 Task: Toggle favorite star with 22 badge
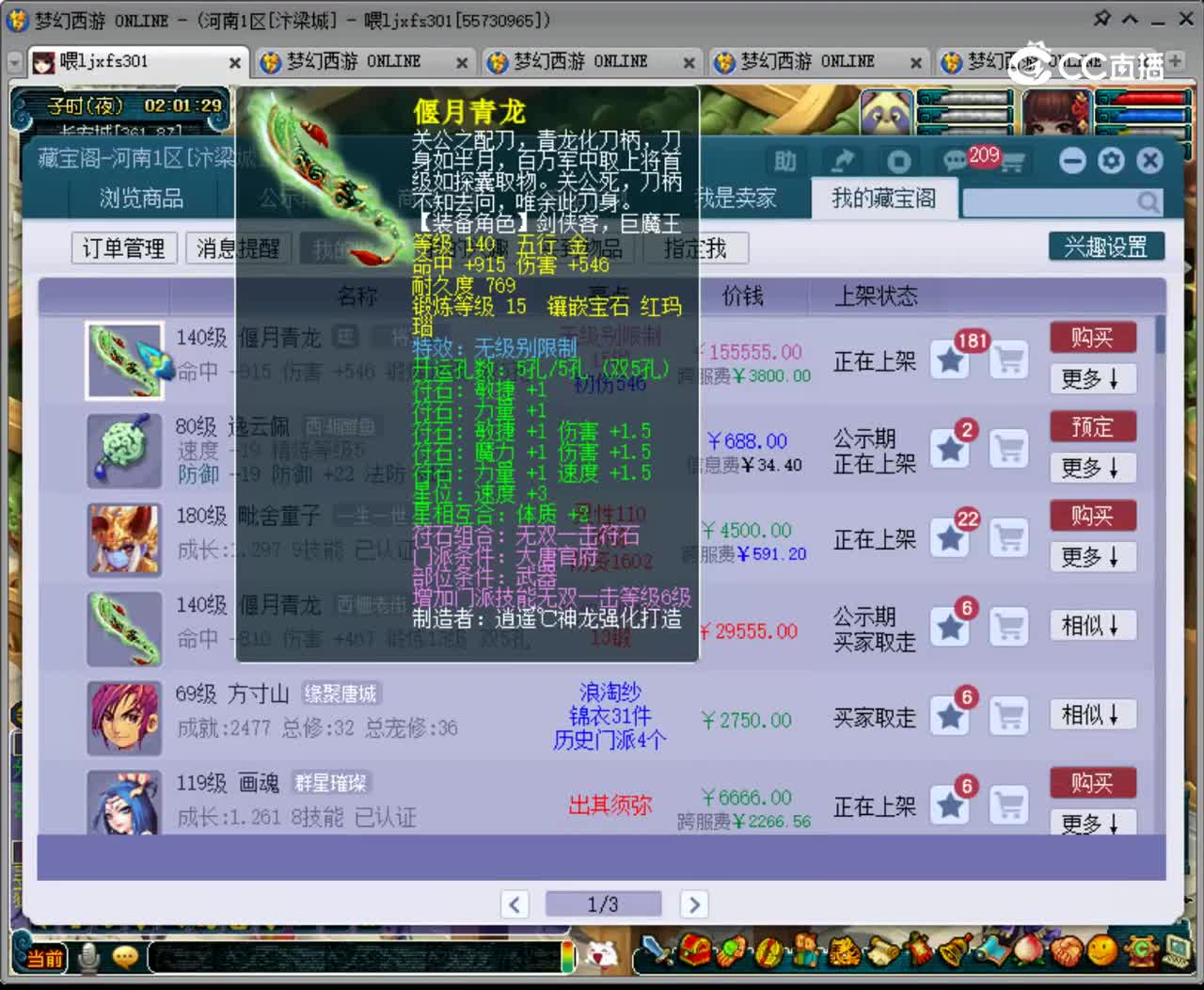click(x=951, y=538)
